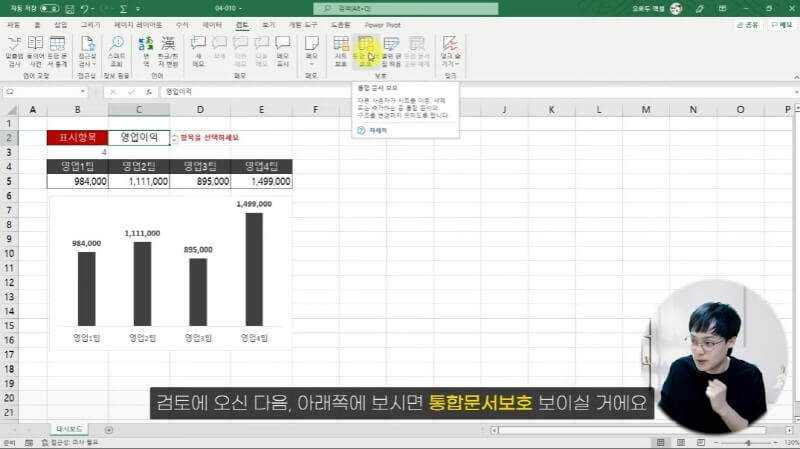Click the insert function fx icon
Image resolution: width=800 pixels, height=449 pixels.
click(x=148, y=92)
